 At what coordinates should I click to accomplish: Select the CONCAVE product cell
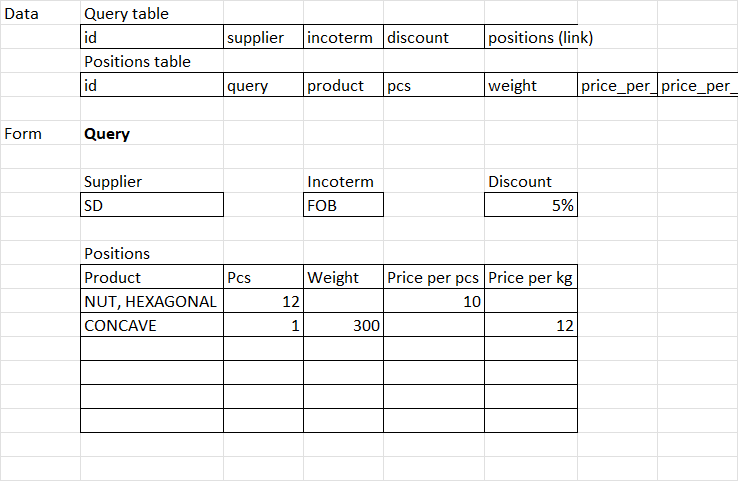pyautogui.click(x=152, y=326)
